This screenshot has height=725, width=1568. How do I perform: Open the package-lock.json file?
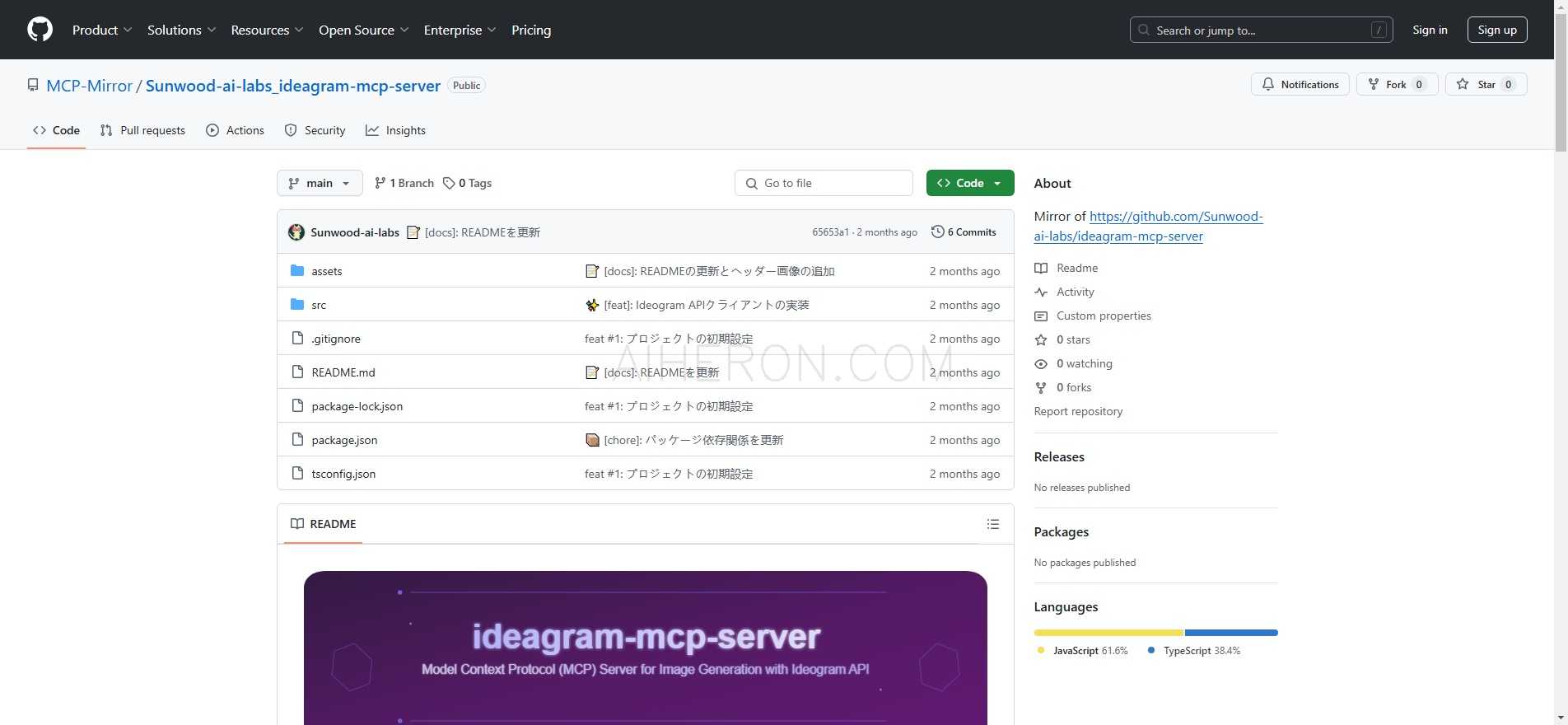[x=357, y=406]
